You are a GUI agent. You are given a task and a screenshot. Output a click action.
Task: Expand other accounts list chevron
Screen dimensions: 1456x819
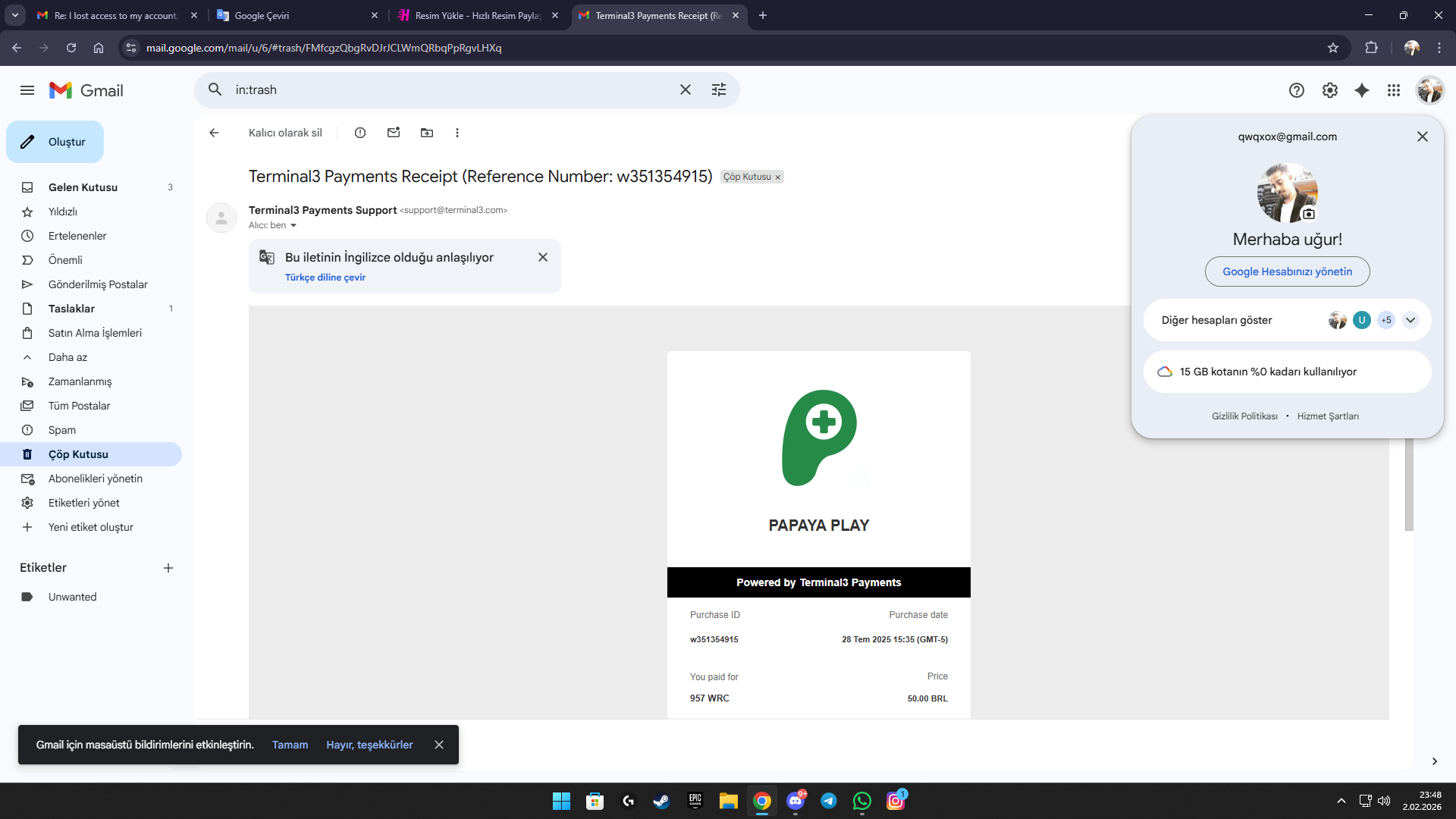pos(1410,320)
